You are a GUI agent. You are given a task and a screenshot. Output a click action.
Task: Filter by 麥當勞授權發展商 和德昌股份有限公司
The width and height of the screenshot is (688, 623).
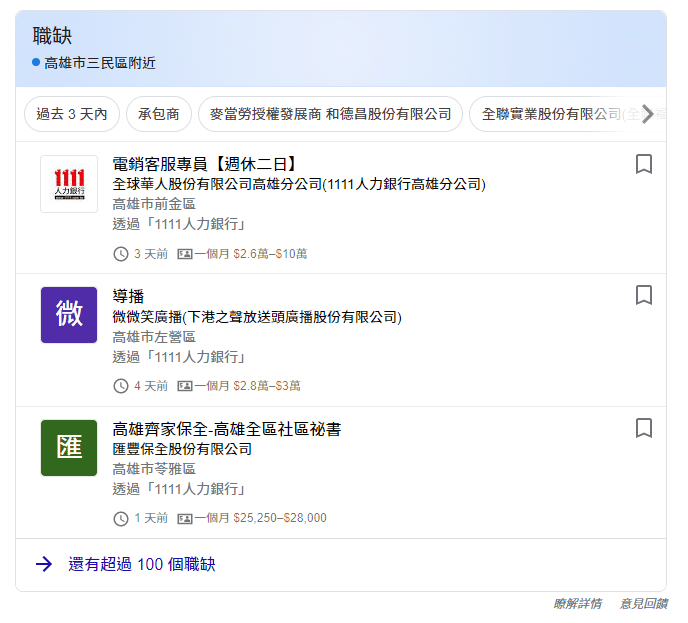[330, 114]
